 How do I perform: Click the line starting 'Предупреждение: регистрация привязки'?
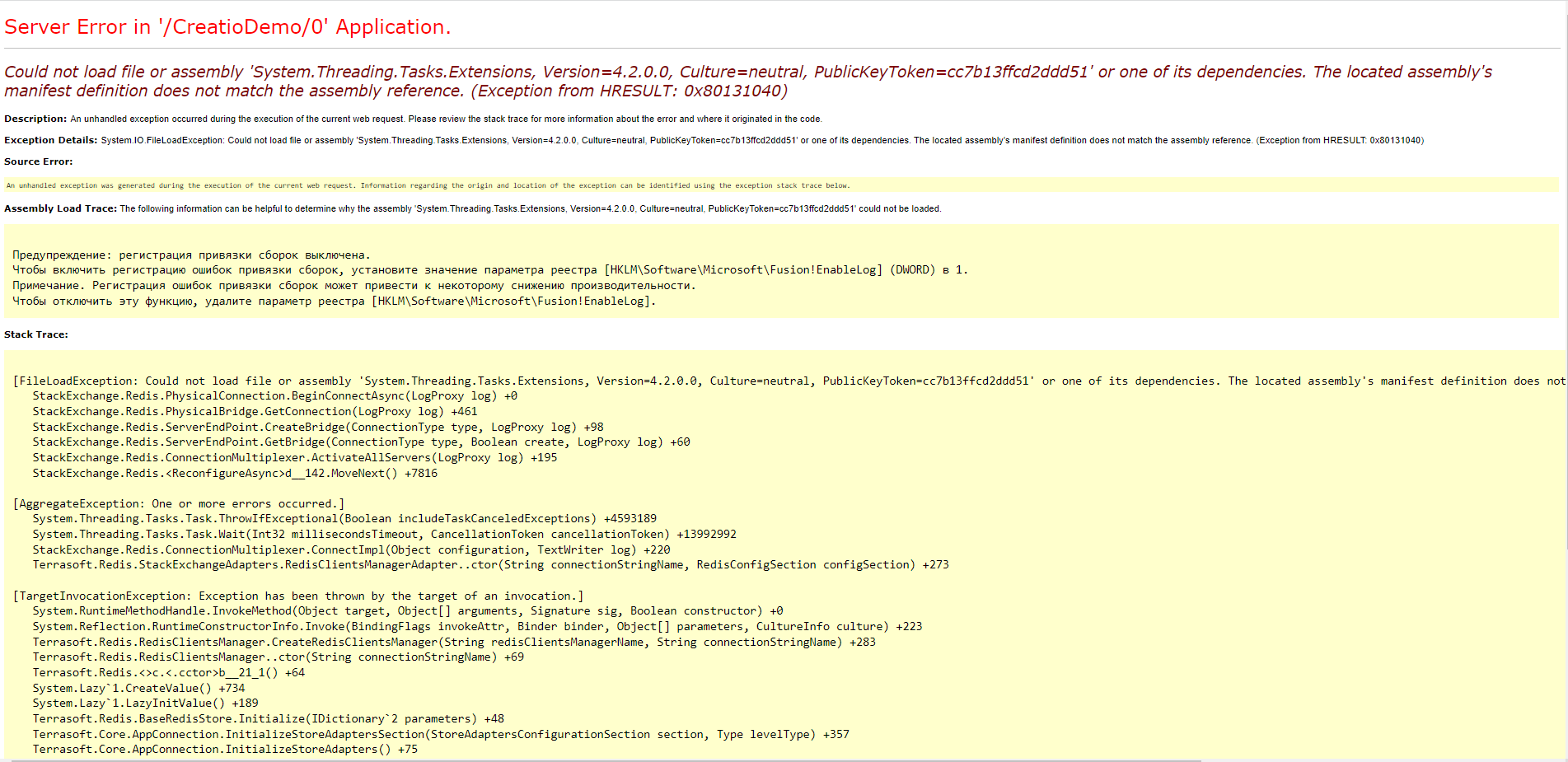[191, 255]
